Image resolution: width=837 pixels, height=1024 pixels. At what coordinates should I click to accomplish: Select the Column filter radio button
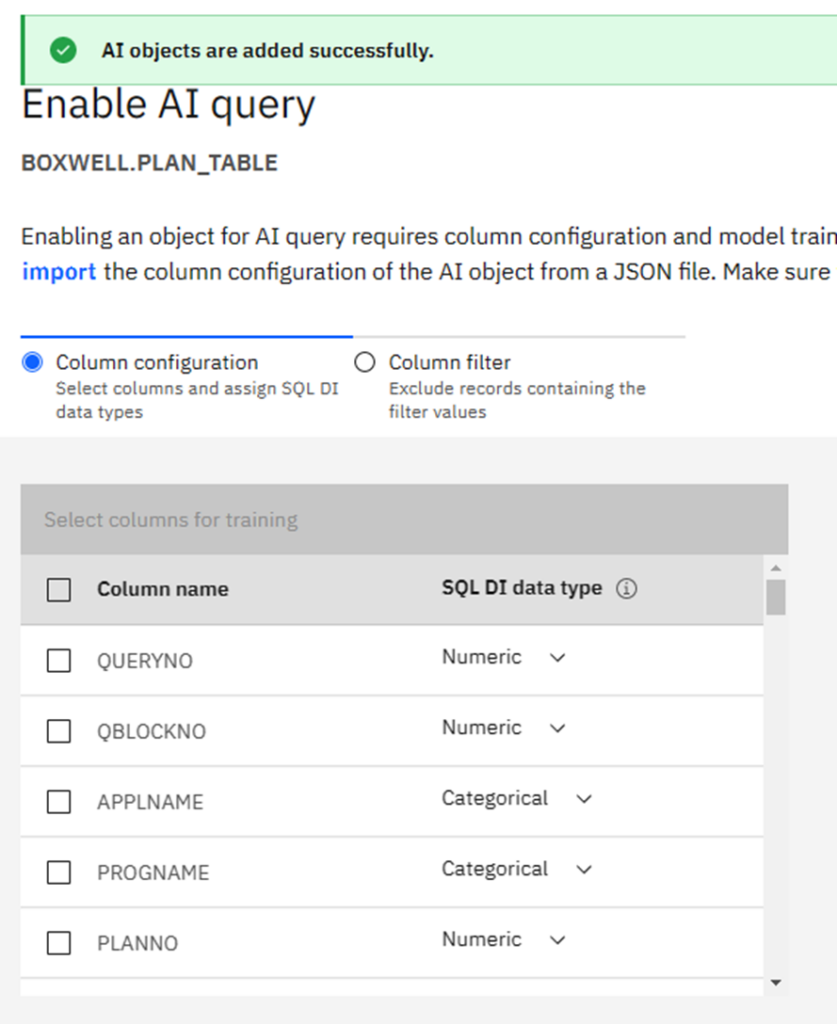[365, 362]
